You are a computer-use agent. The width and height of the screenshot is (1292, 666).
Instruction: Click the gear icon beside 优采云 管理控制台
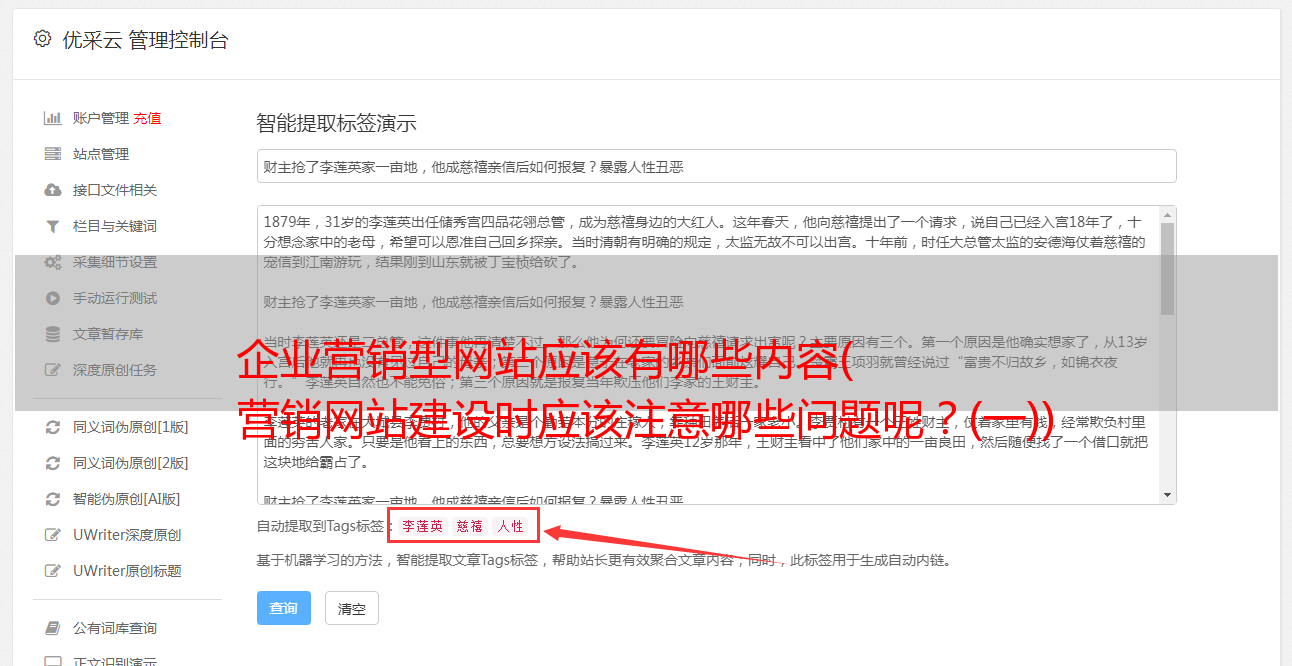point(42,39)
